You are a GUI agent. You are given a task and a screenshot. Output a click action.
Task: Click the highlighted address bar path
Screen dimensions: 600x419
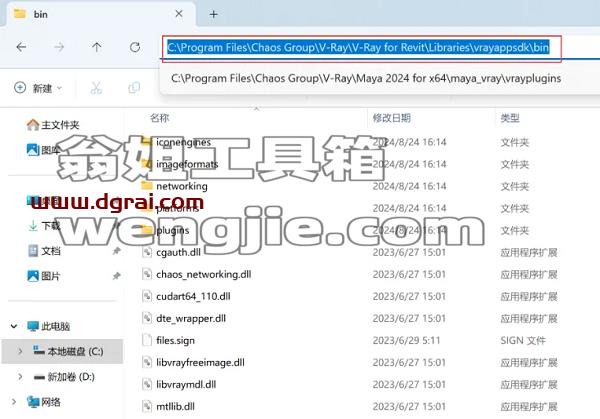358,47
